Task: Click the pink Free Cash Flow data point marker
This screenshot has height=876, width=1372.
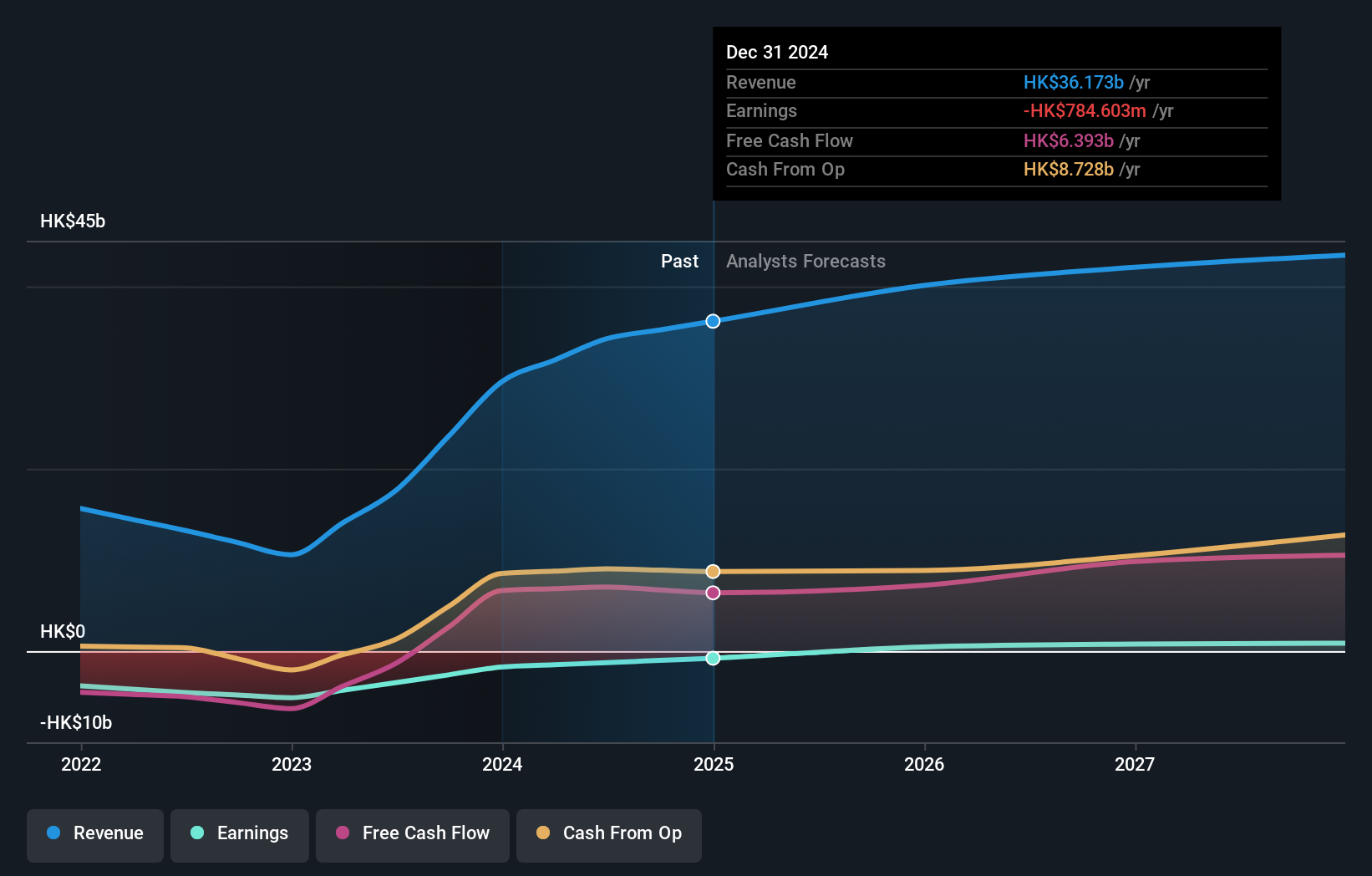Action: point(713,593)
